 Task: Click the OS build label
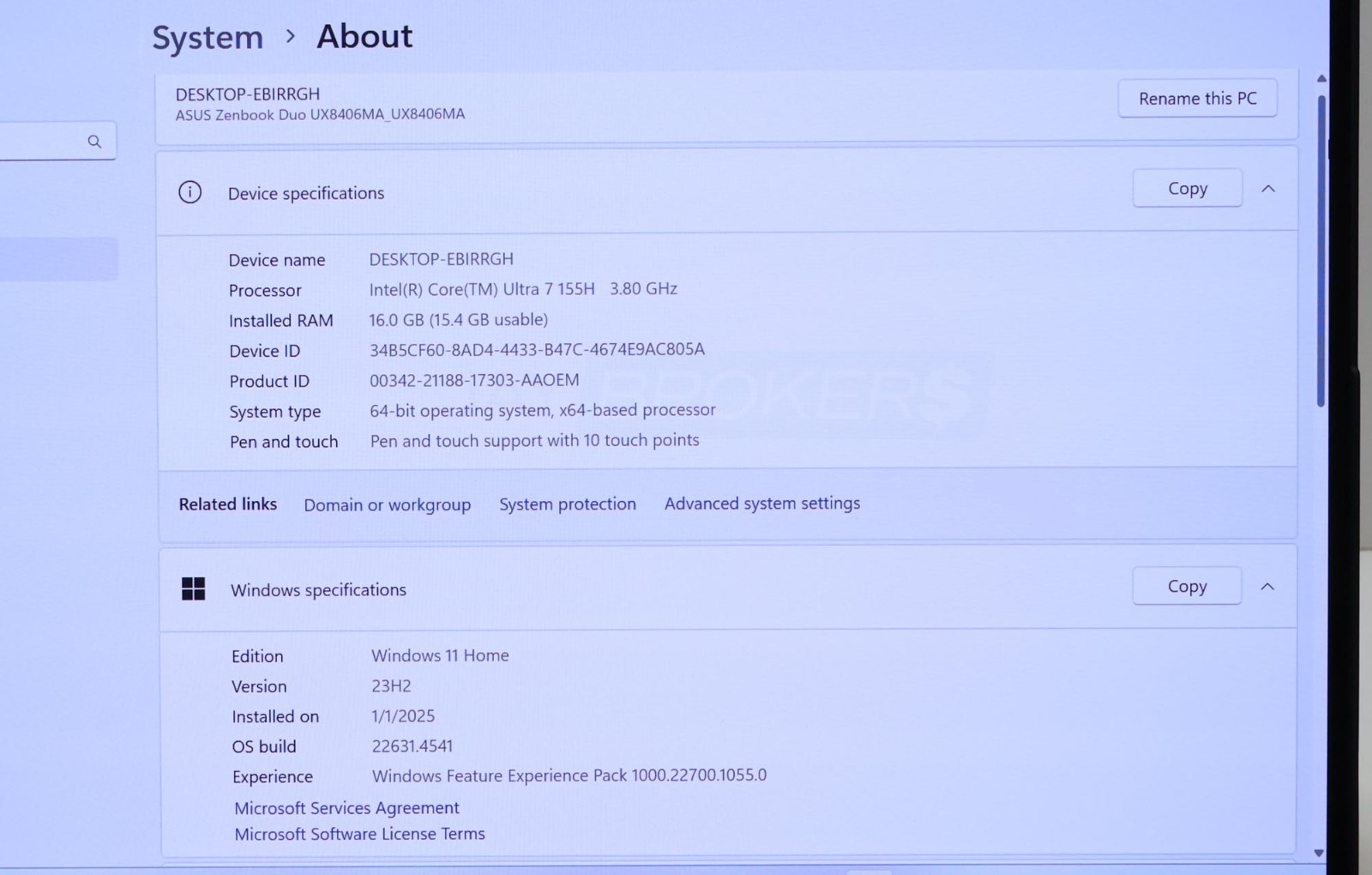tap(264, 746)
